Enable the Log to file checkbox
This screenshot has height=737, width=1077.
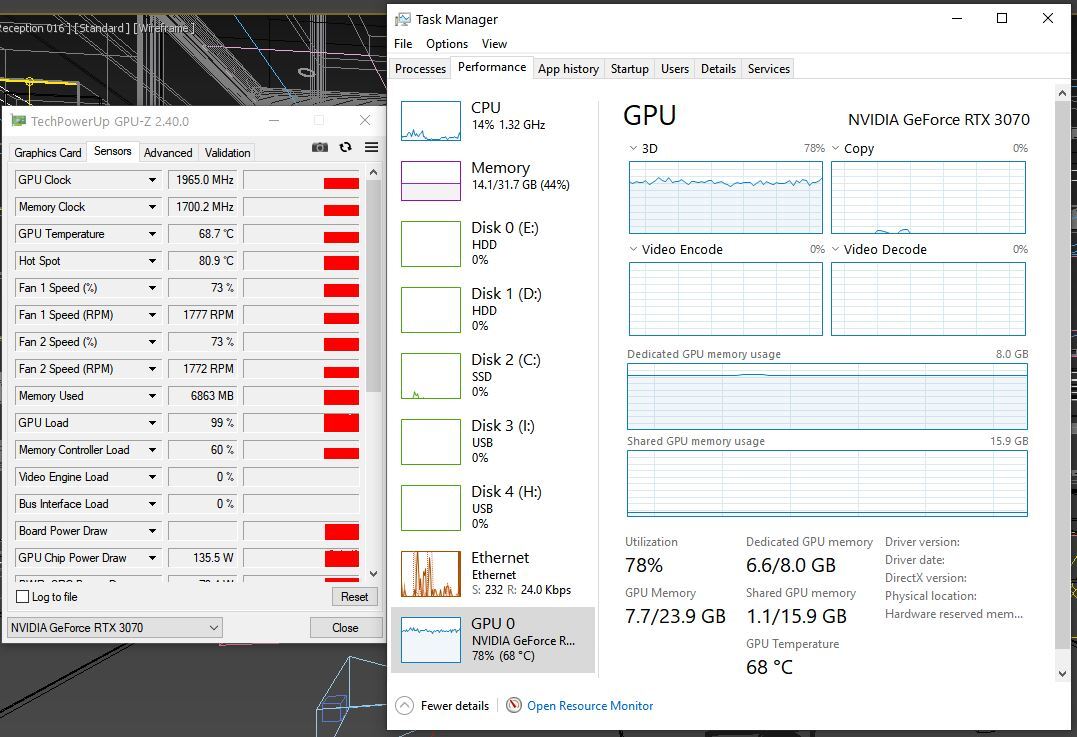(23, 597)
